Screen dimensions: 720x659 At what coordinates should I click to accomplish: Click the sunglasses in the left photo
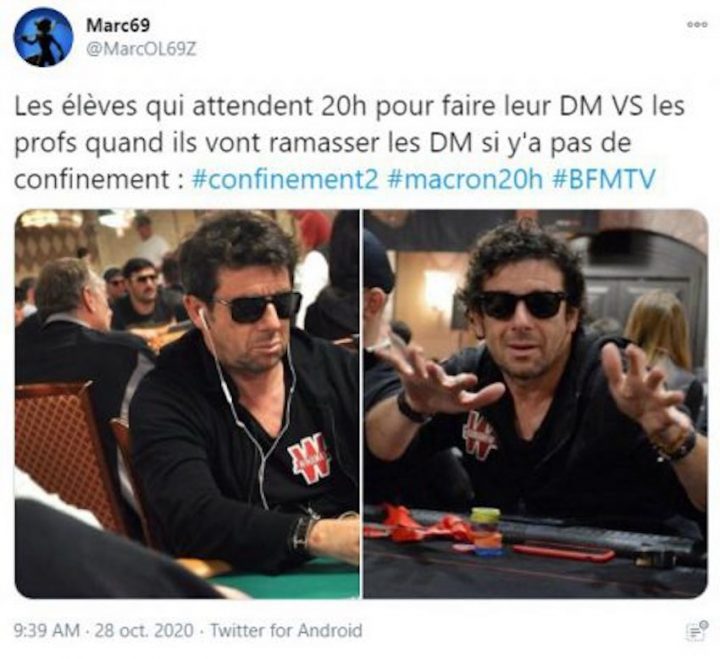(x=259, y=307)
